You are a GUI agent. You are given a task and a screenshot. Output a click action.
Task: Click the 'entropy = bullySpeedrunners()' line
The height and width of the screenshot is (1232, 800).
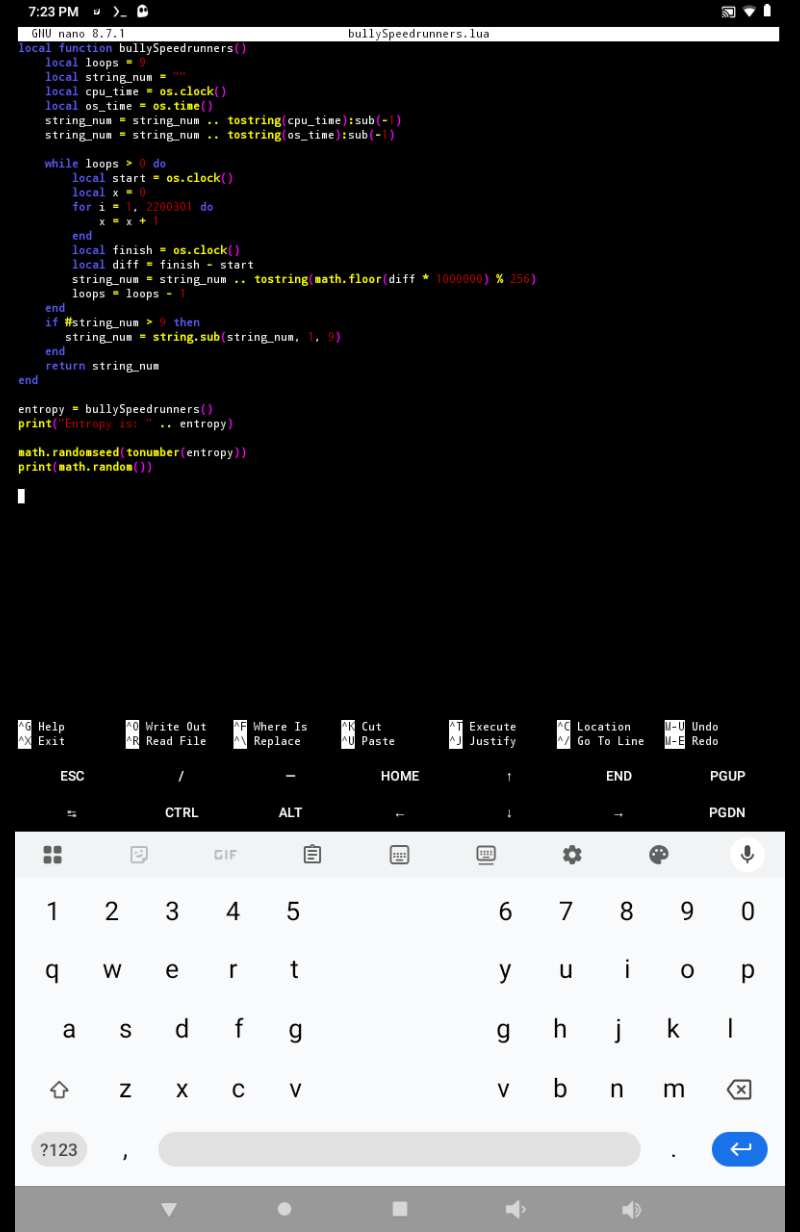(x=116, y=409)
